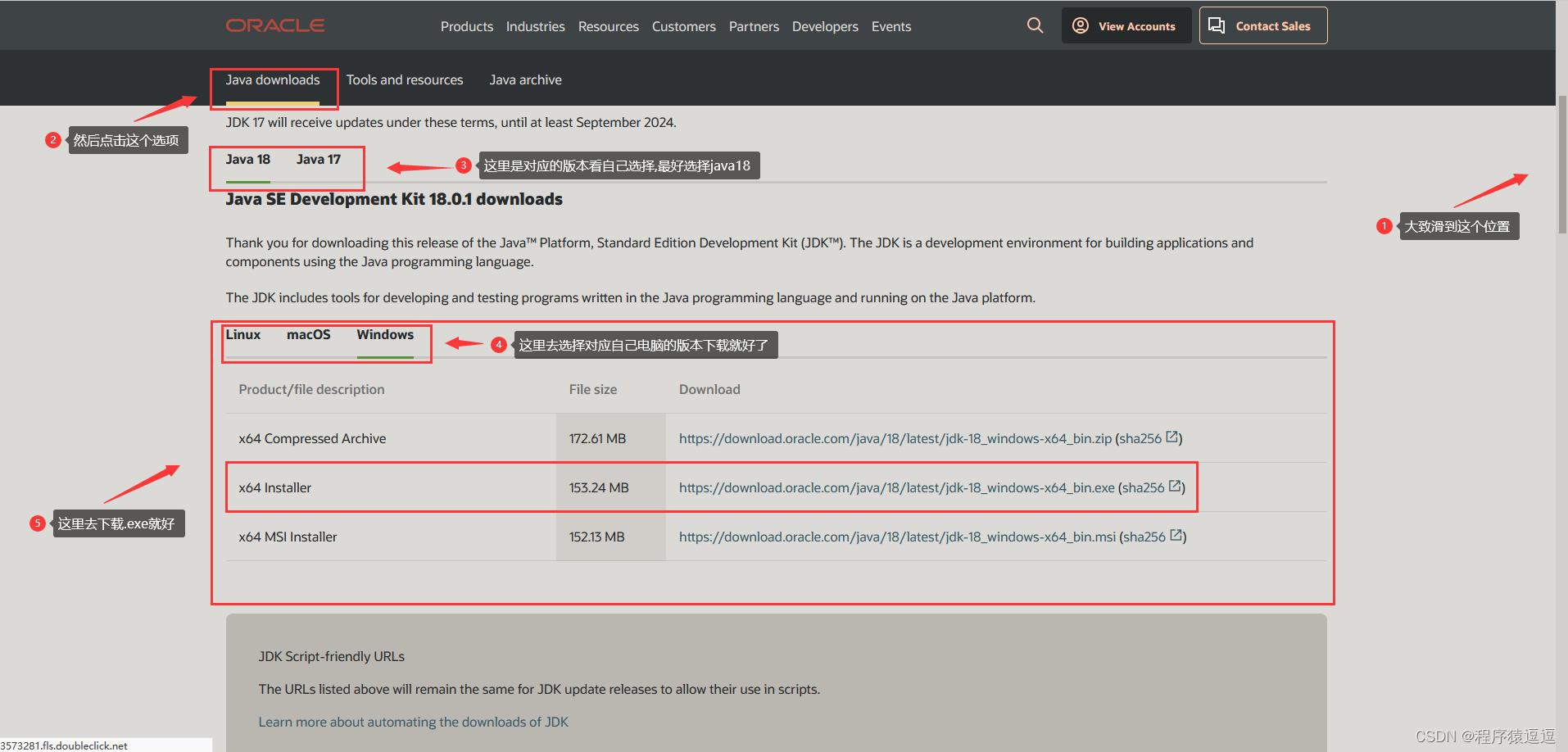
Task: Click the 172.61 MB file size
Action: [x=598, y=438]
